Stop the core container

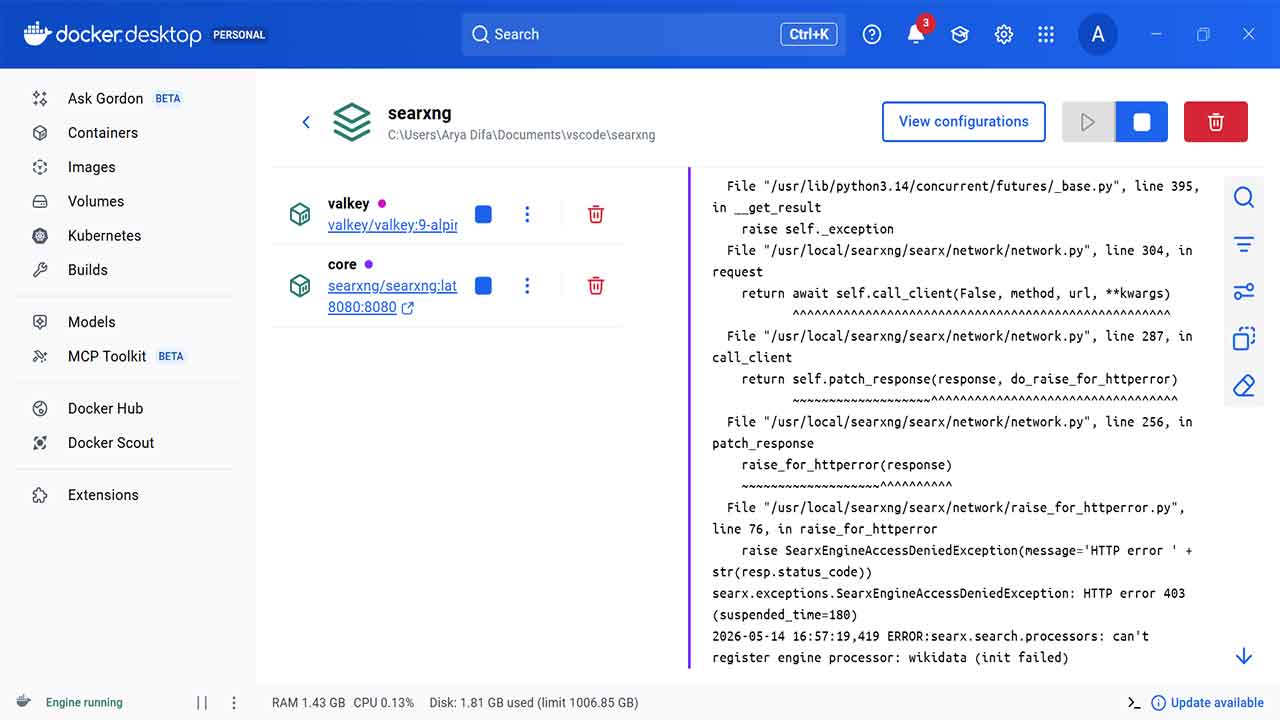[483, 286]
